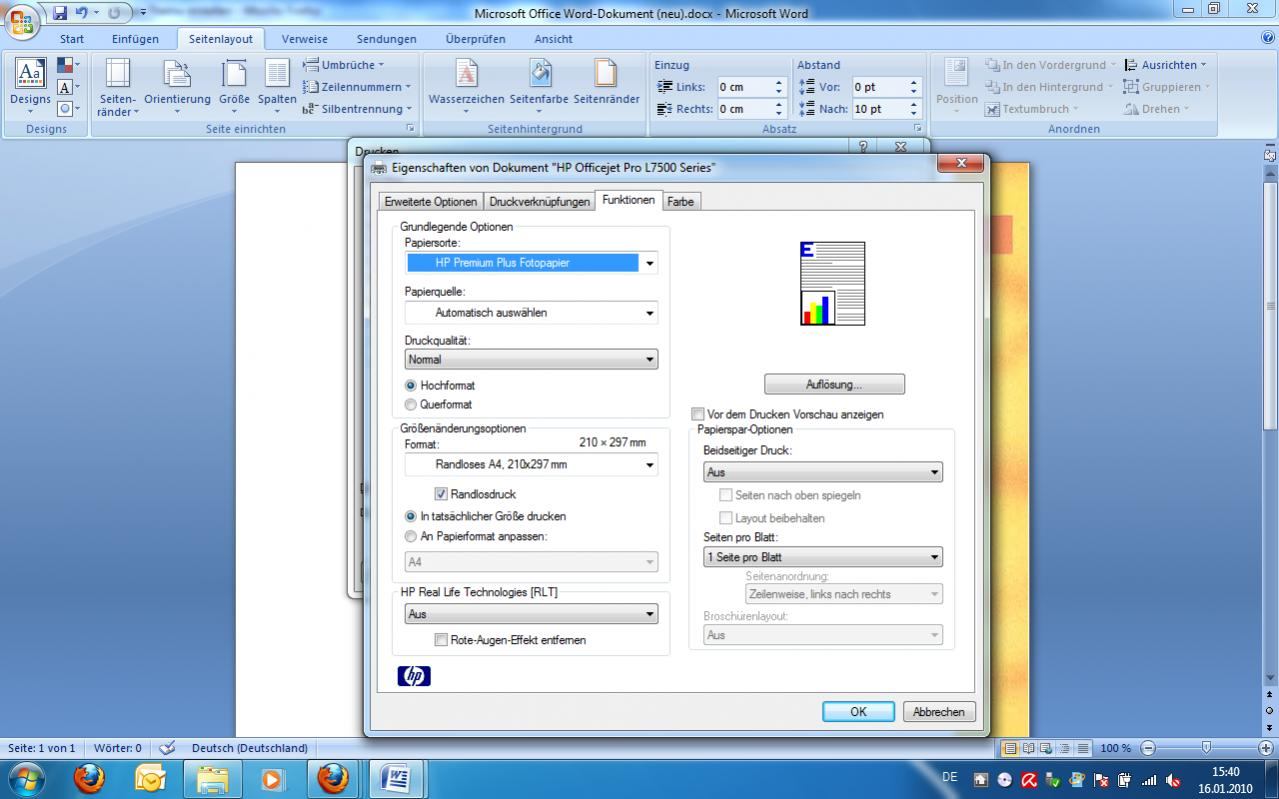Image resolution: width=1279 pixels, height=799 pixels.
Task: Switch to Druckverknüpfungen tab
Action: pyautogui.click(x=539, y=201)
